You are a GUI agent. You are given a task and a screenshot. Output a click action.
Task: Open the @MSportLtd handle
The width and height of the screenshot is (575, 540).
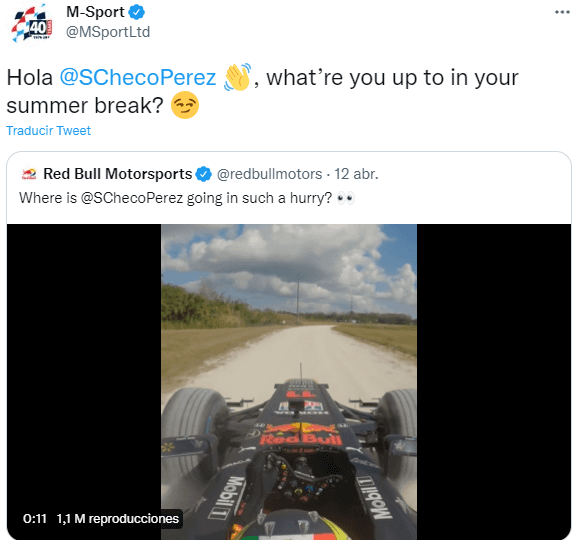[108, 32]
